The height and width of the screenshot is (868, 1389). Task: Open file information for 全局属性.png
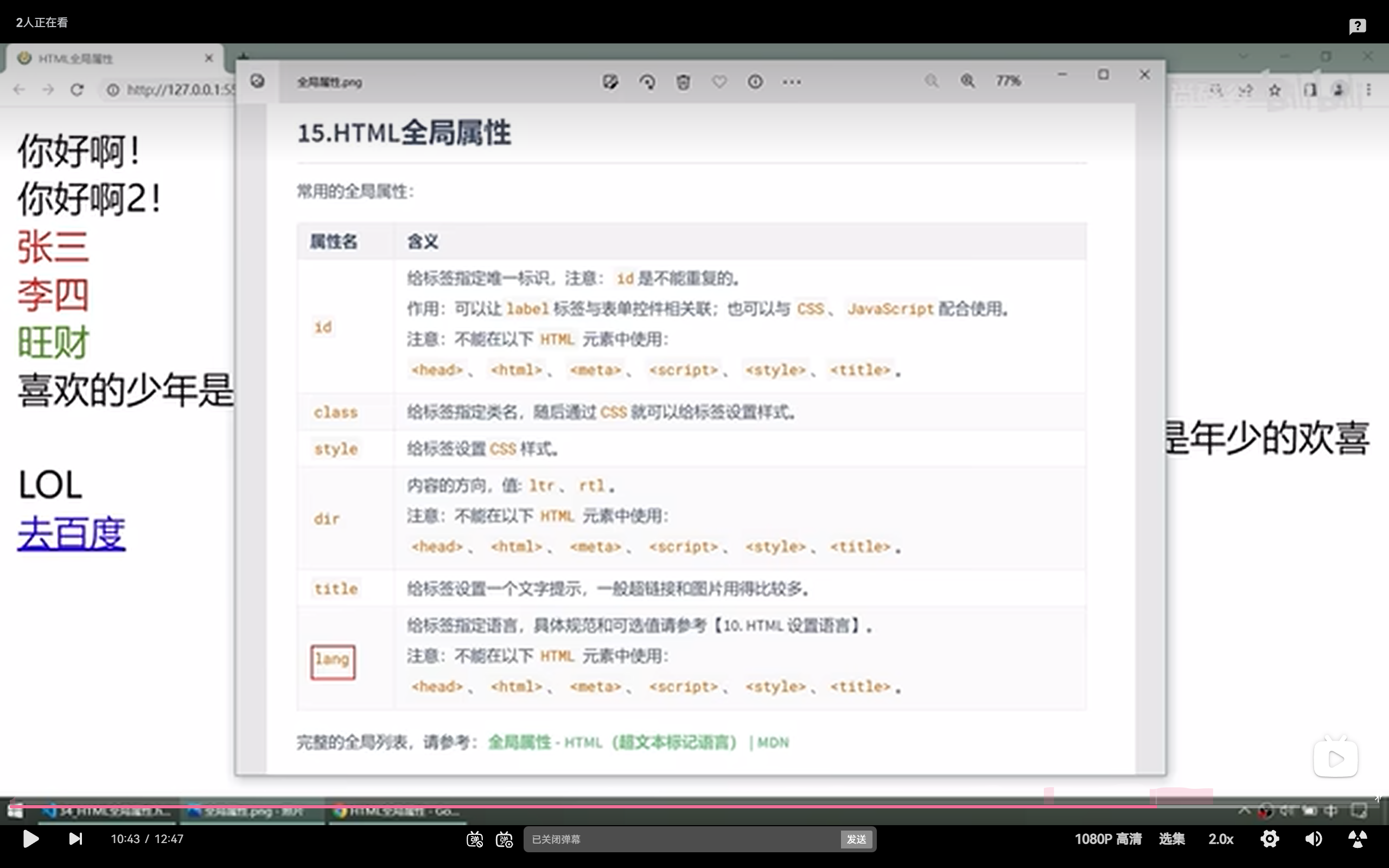pyautogui.click(x=755, y=82)
